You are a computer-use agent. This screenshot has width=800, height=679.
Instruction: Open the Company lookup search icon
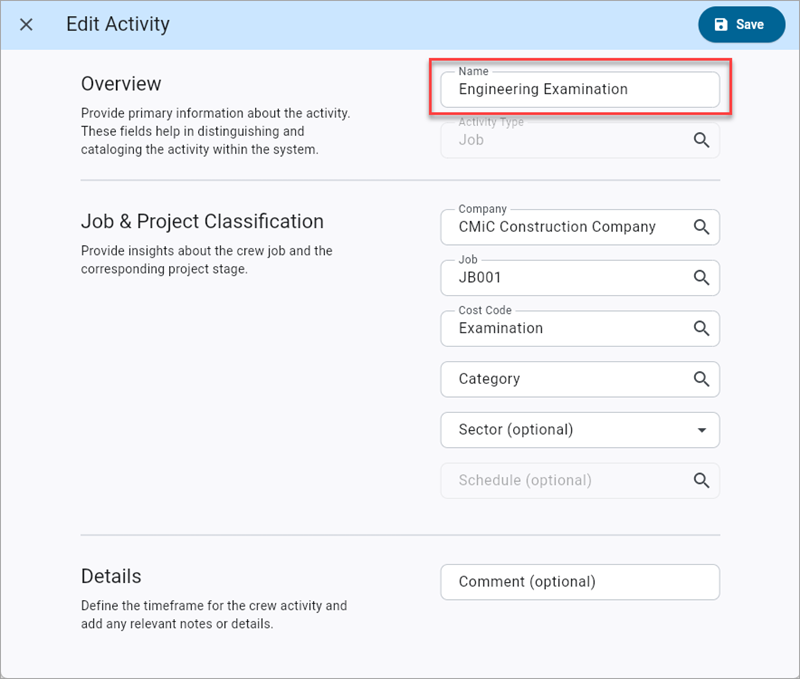pos(703,227)
